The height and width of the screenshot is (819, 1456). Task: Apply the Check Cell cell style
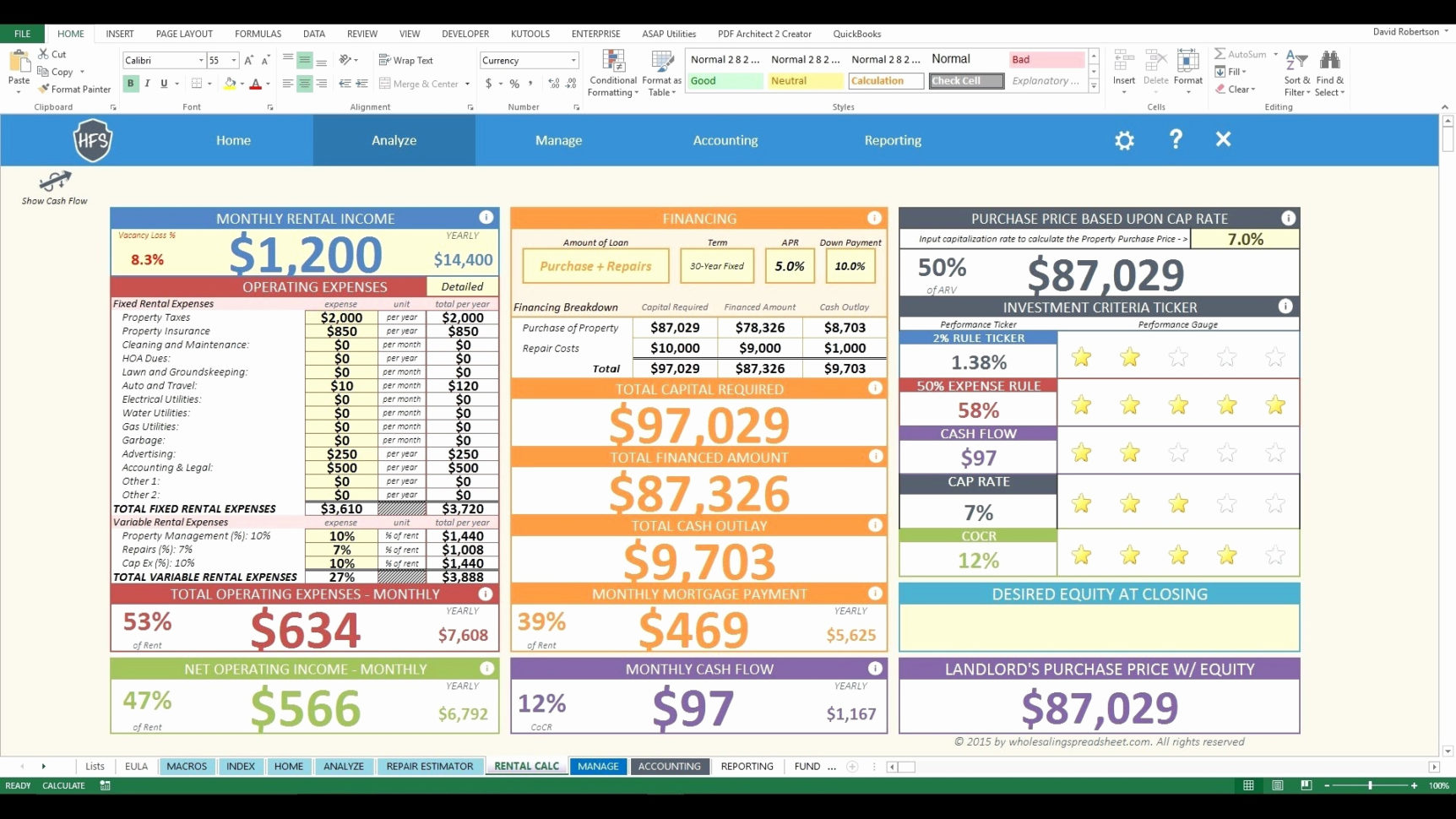click(965, 80)
